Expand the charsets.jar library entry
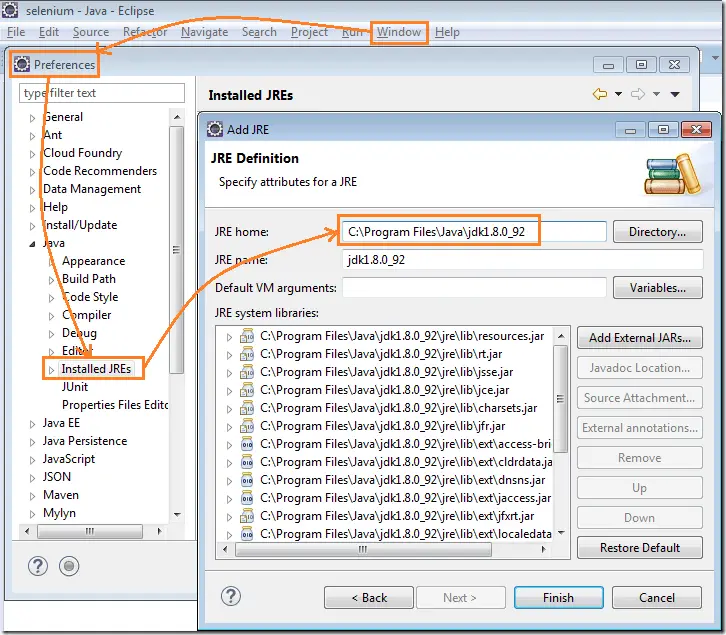The image size is (726, 635). (229, 409)
